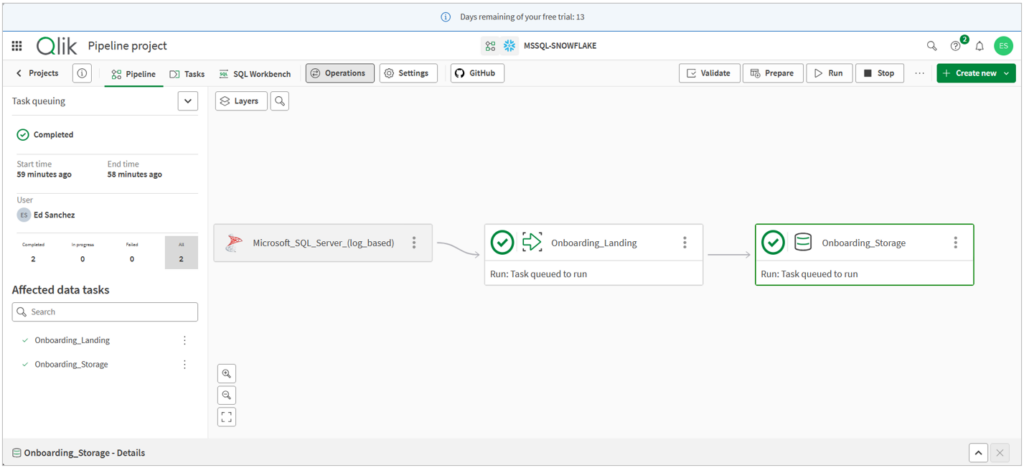Open the search magnifier in the header
The width and height of the screenshot is (1024, 468).
click(x=932, y=46)
